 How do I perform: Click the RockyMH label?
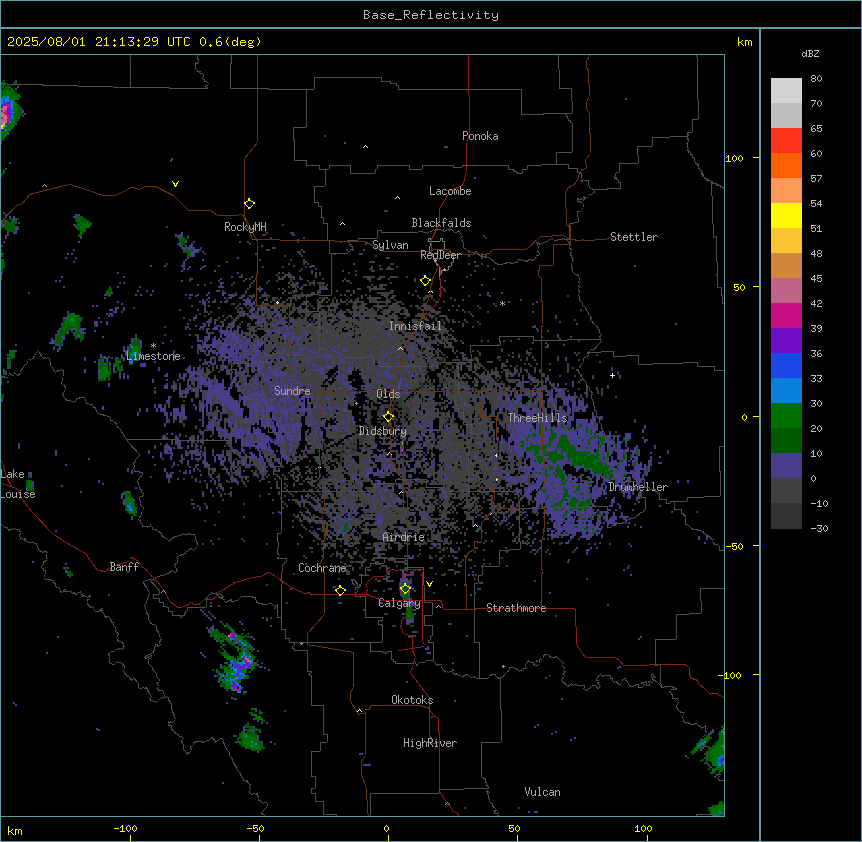[245, 227]
